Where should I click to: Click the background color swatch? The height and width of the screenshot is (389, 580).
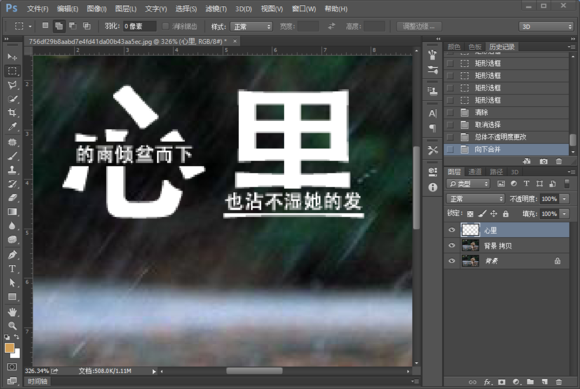click(x=17, y=354)
